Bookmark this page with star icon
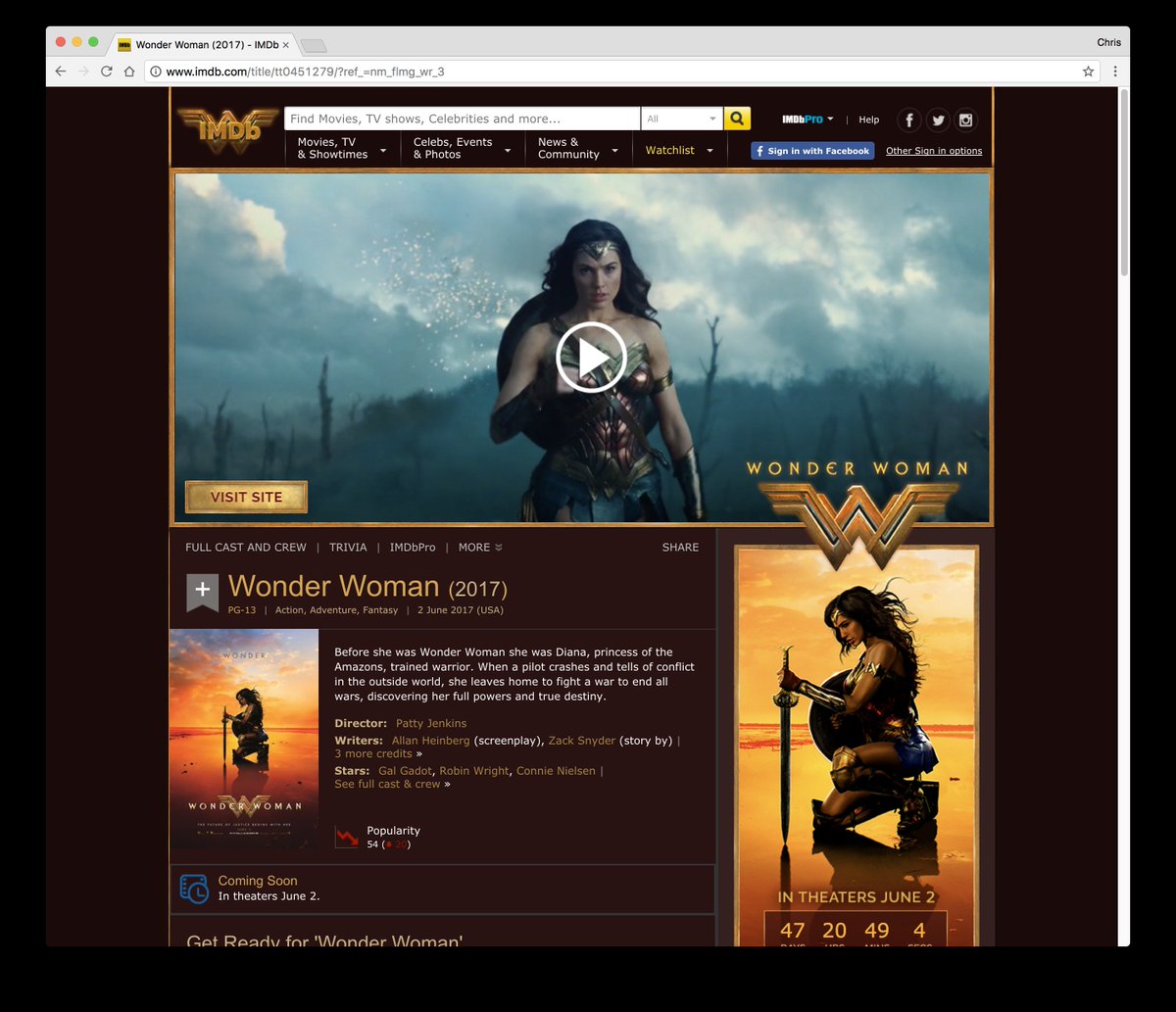1176x1012 pixels. [x=1088, y=72]
